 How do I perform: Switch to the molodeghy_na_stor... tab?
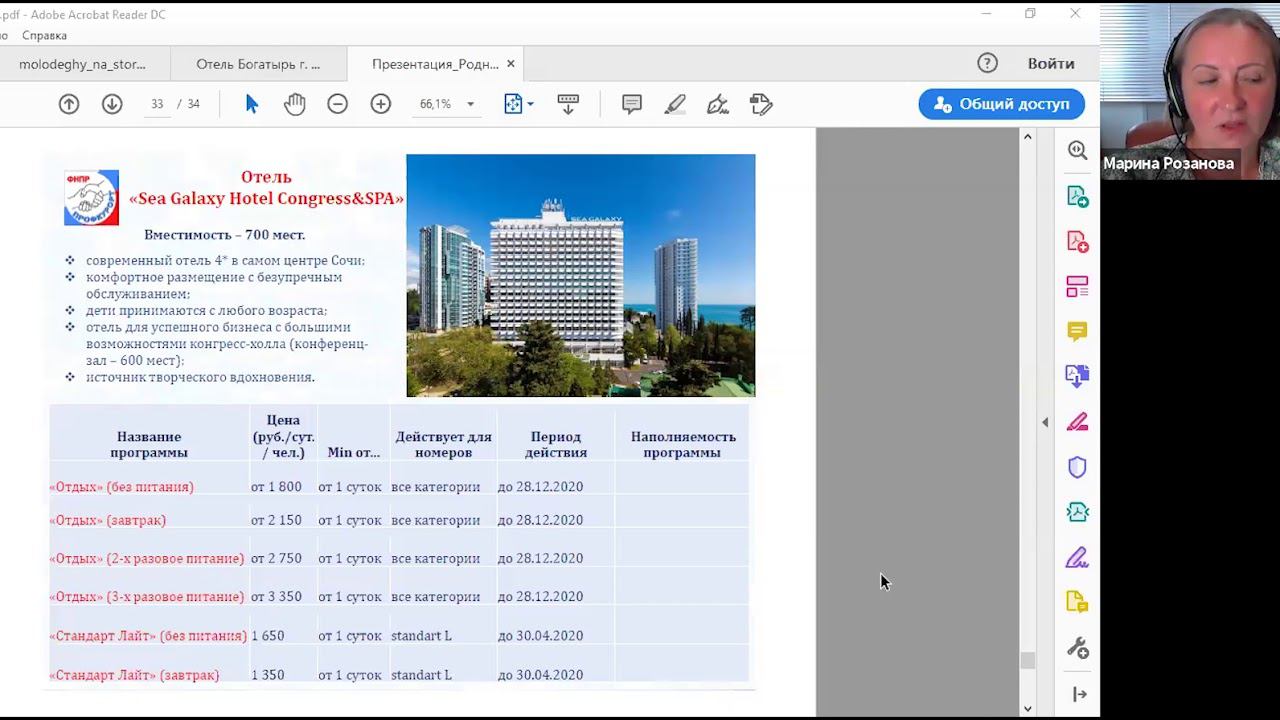(x=83, y=64)
